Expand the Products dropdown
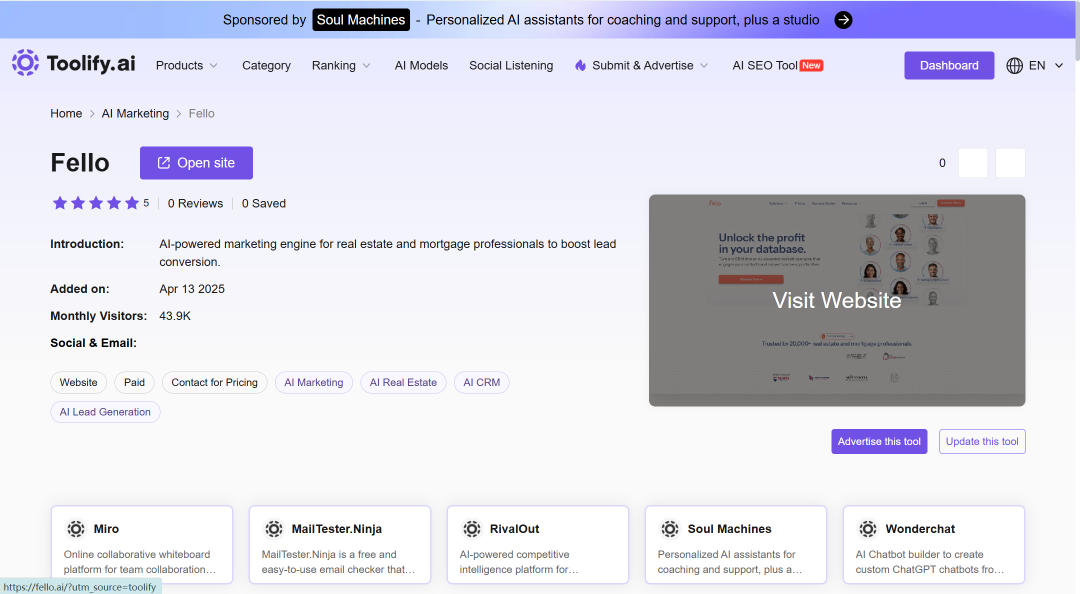The height and width of the screenshot is (594, 1080). [187, 65]
